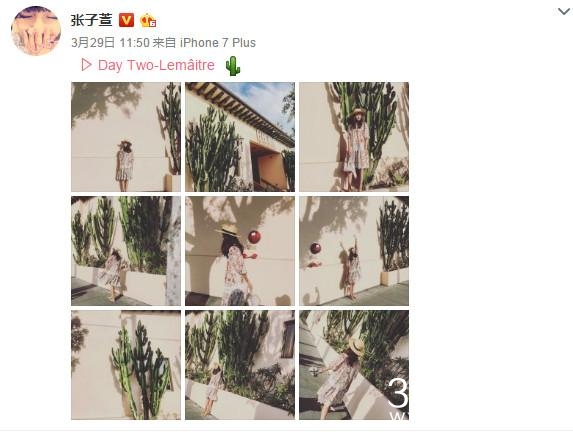
Task: Open photo of woman walking past cacti
Action: coord(126,251)
